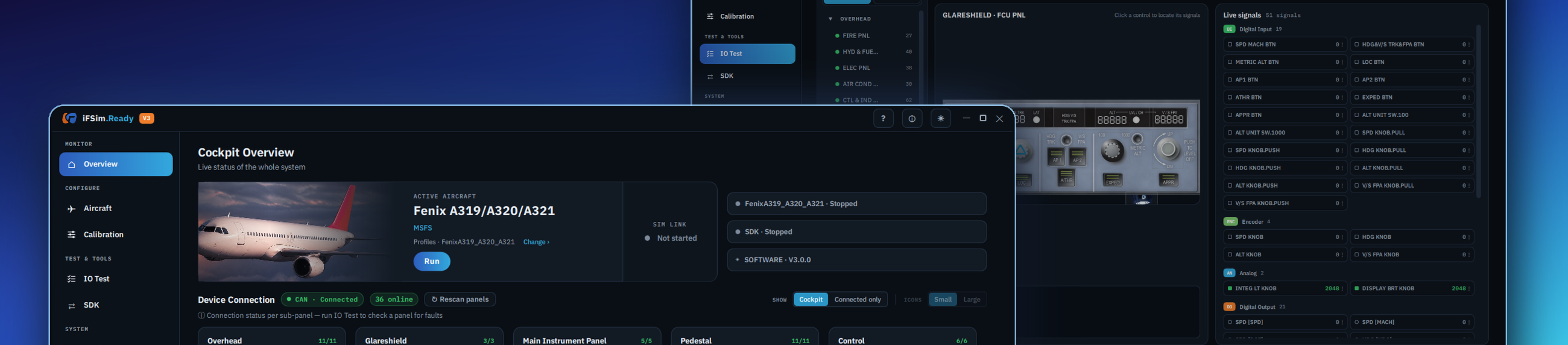Switch Show filter to Connected only
Viewport: 1568px width, 345px height.
pos(857,299)
